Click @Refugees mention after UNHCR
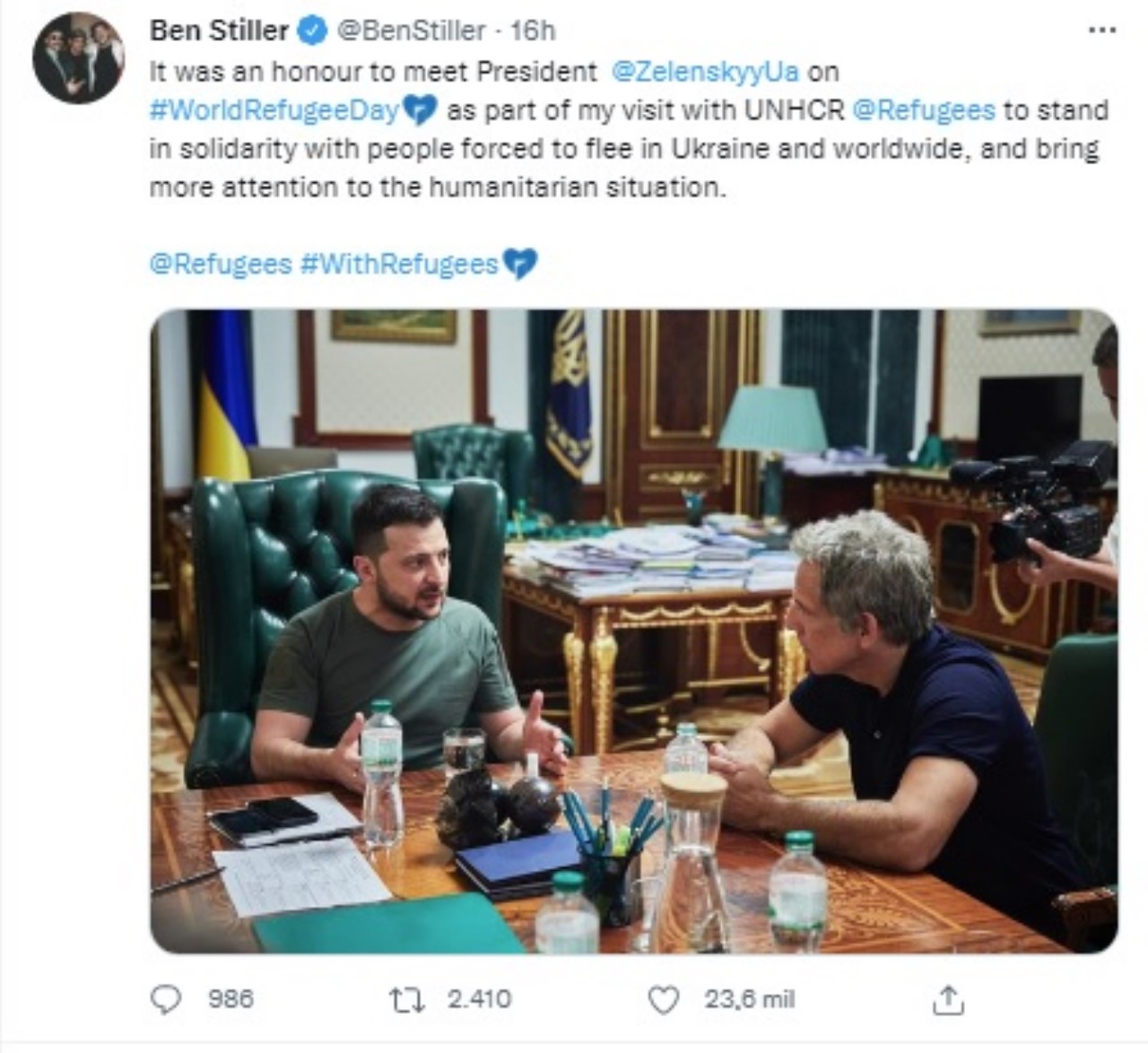 click(924, 110)
